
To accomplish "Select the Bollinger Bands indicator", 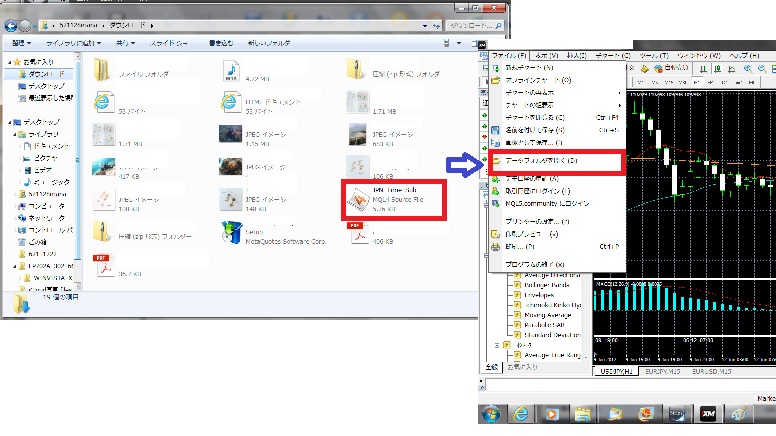I will pyautogui.click(x=549, y=284).
